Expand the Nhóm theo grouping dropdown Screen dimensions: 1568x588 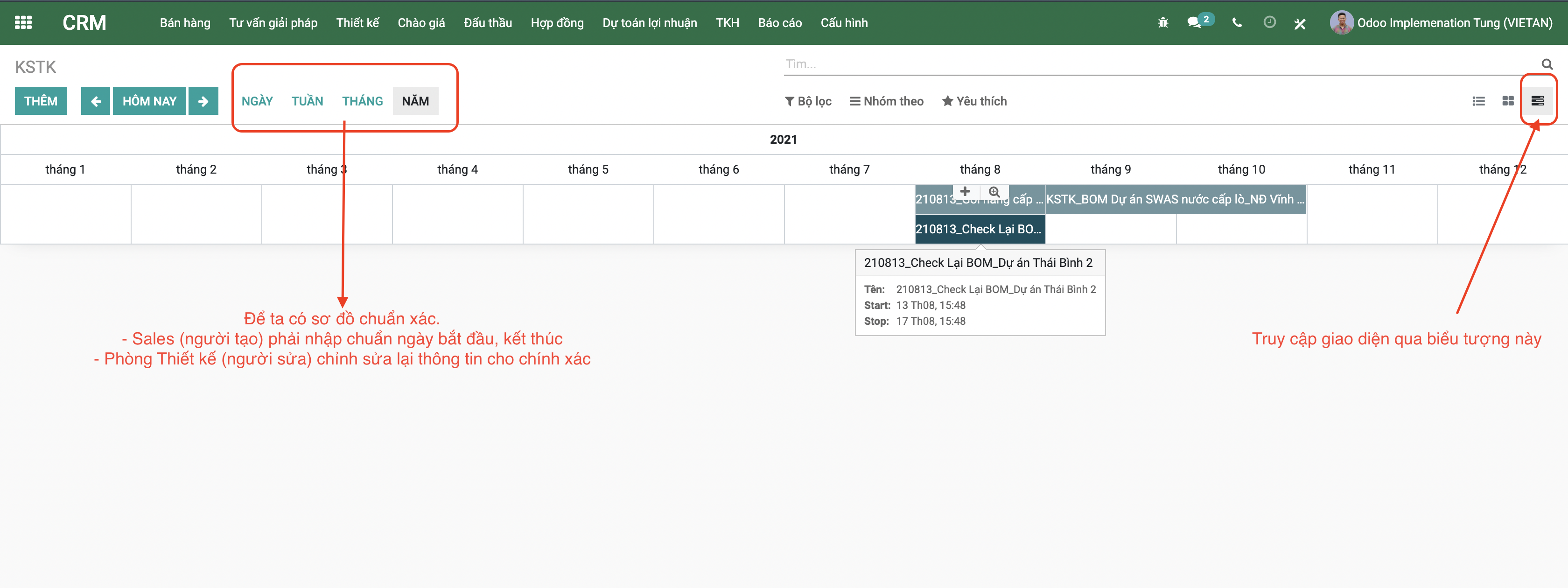point(886,101)
